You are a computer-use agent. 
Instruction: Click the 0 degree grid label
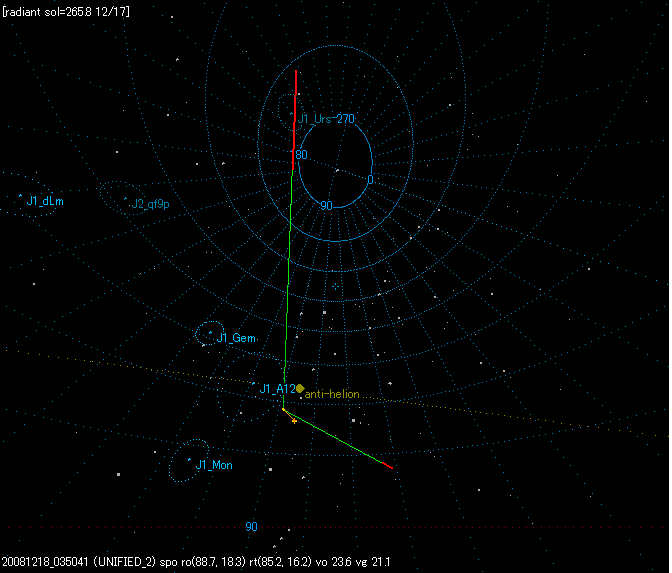[x=370, y=180]
